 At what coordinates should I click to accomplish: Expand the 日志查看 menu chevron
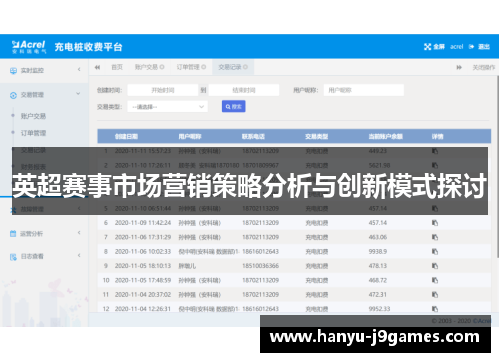(x=79, y=255)
